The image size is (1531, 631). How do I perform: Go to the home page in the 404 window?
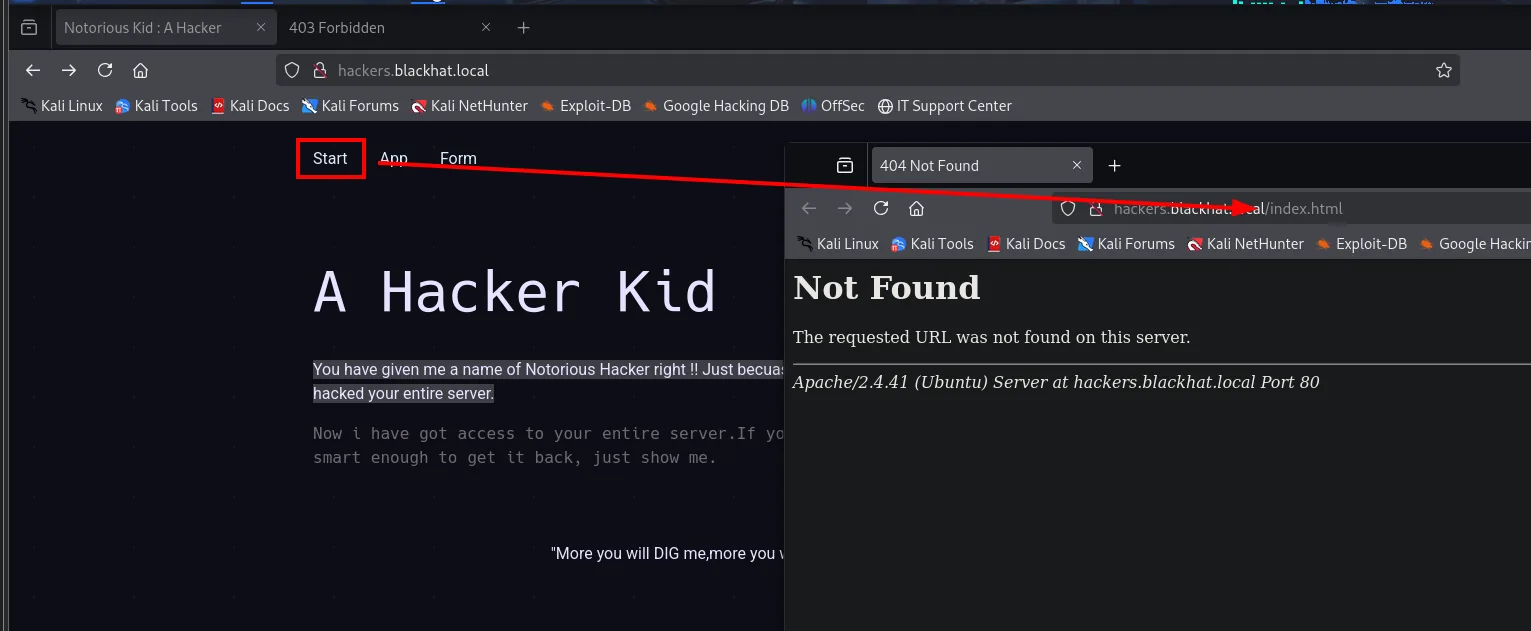click(916, 208)
